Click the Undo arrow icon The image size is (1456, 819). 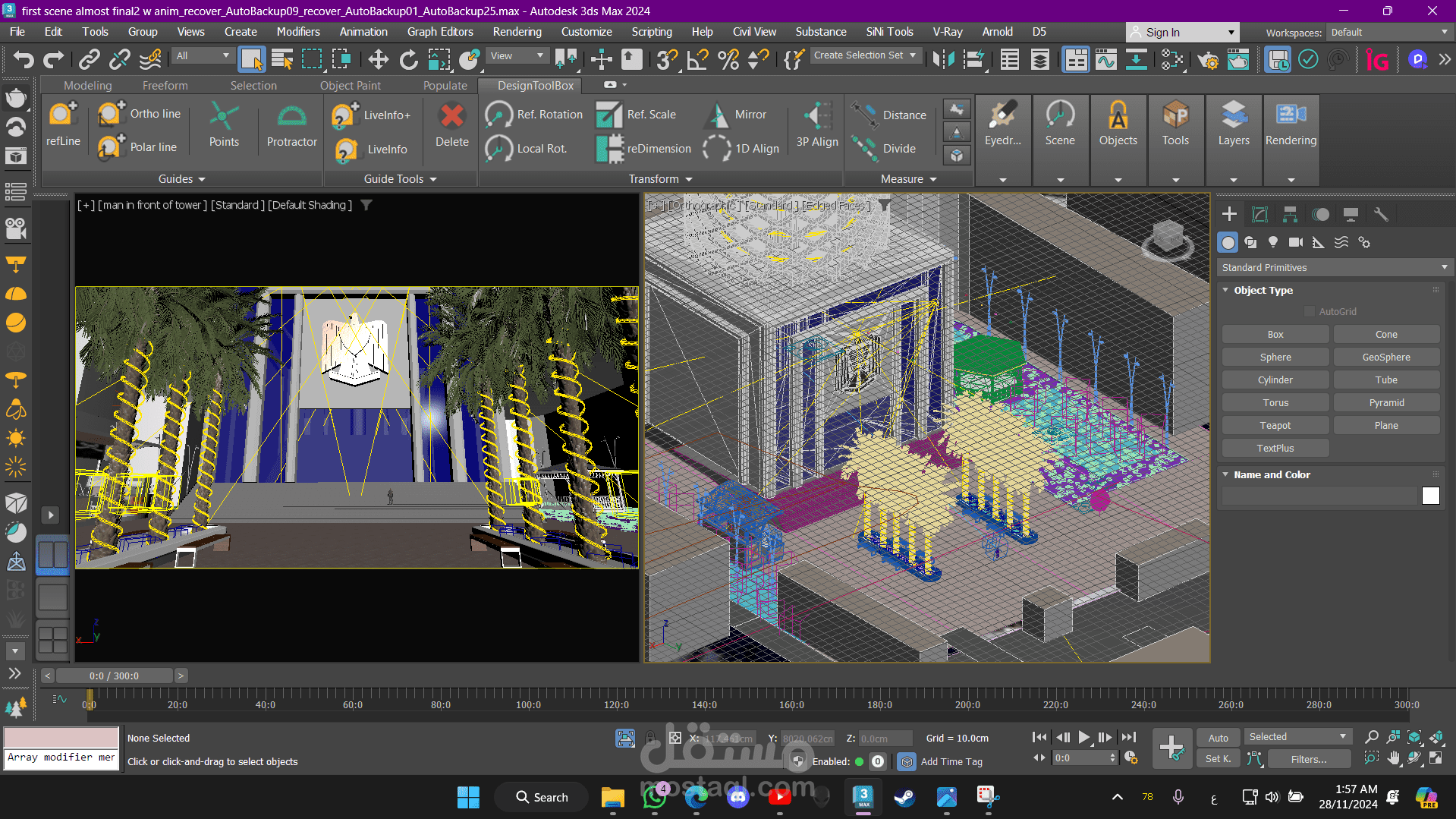pos(23,59)
